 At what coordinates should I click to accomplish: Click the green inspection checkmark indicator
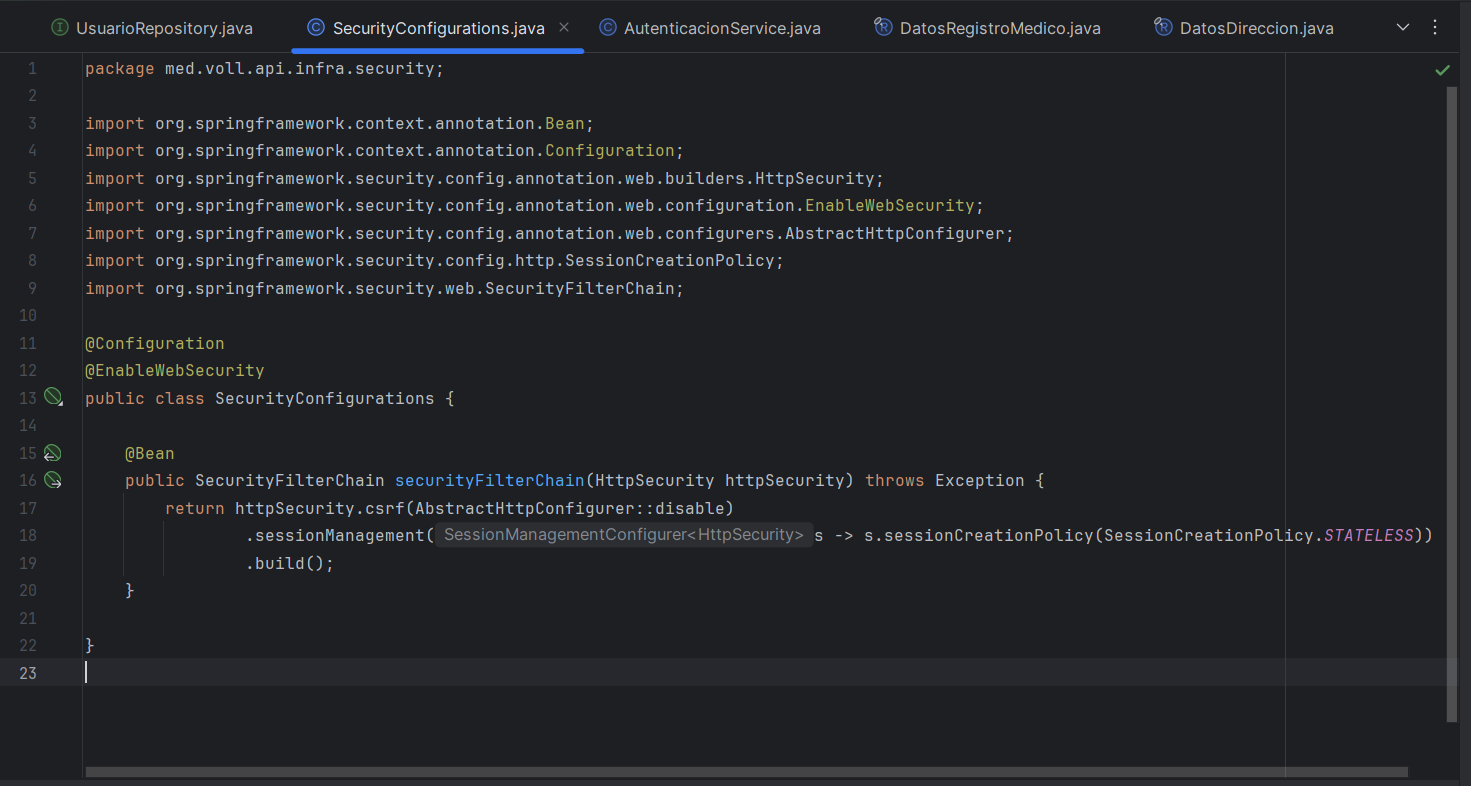[x=1442, y=70]
